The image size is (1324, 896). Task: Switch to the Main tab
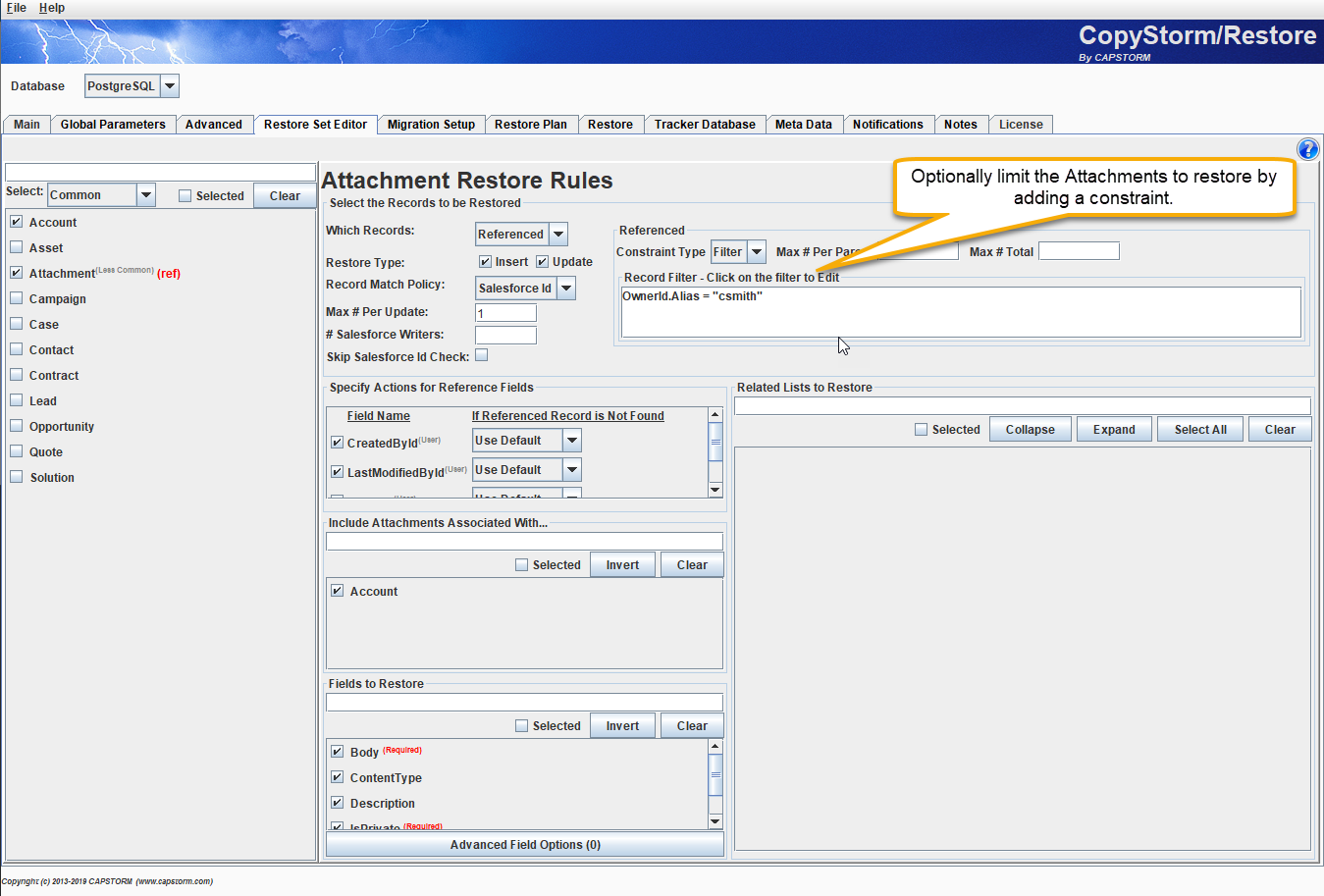26,125
